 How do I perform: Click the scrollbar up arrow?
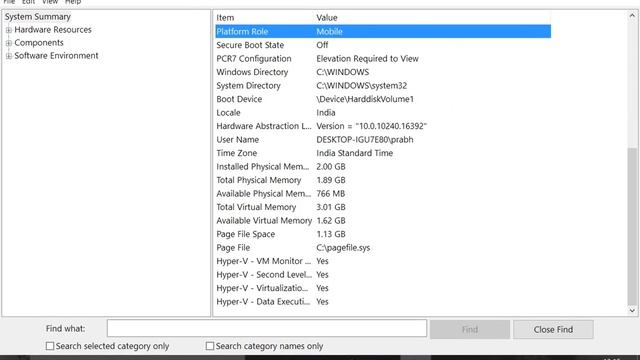[x=632, y=16]
